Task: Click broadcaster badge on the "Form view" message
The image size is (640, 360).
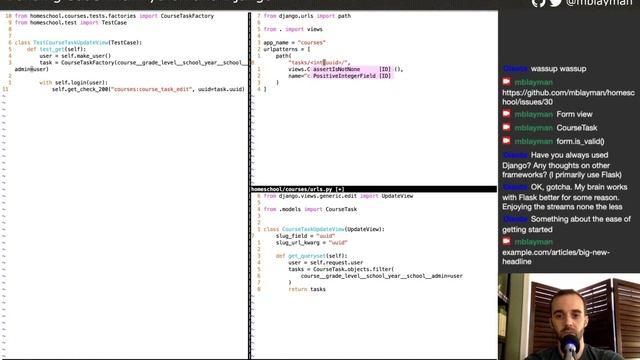Action: pyautogui.click(x=506, y=114)
